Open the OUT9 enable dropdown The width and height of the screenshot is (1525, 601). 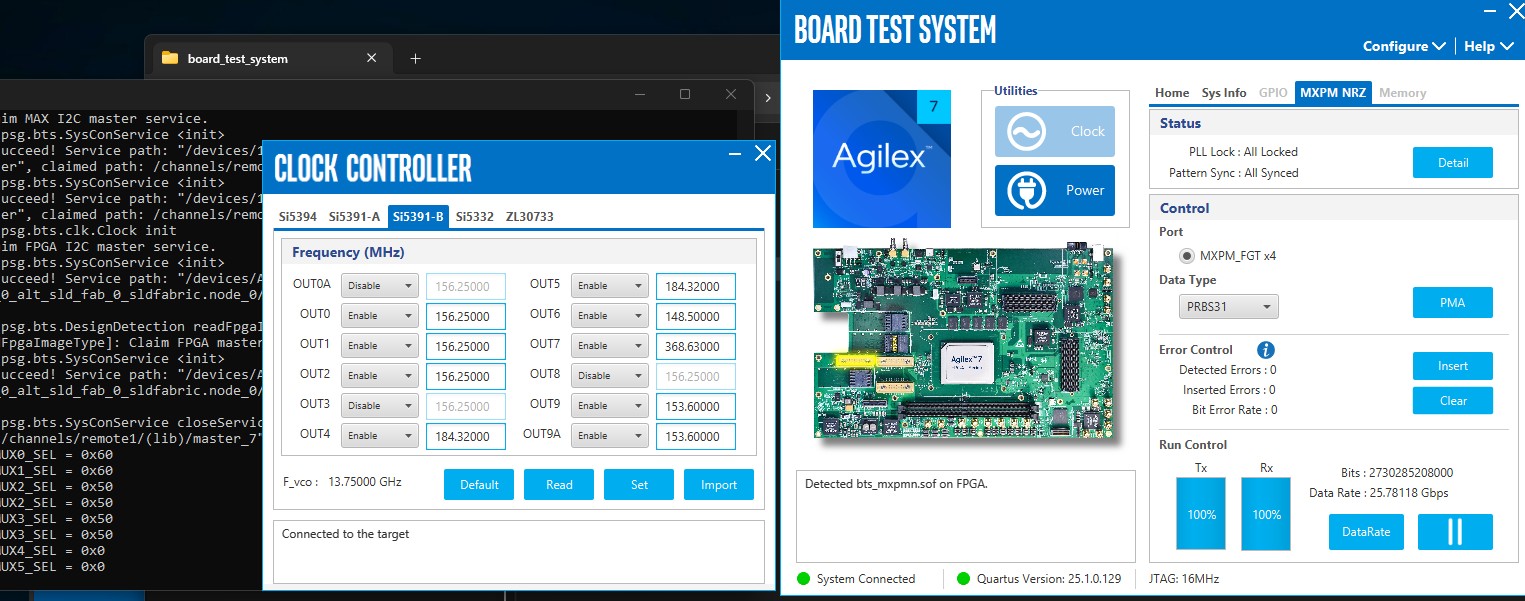click(609, 406)
